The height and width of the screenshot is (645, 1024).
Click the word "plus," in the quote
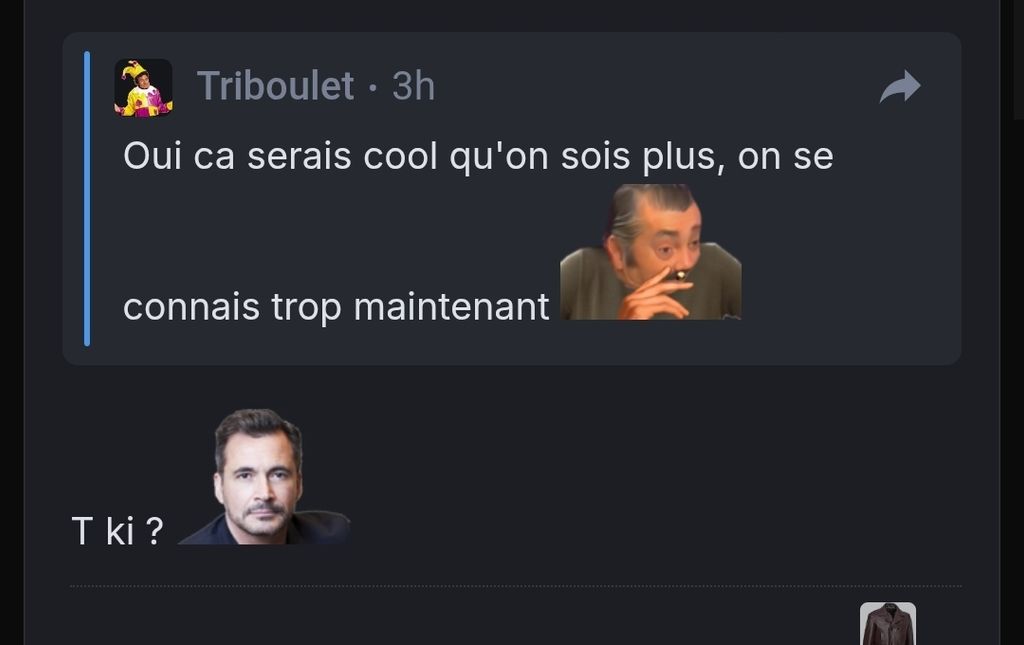click(684, 157)
